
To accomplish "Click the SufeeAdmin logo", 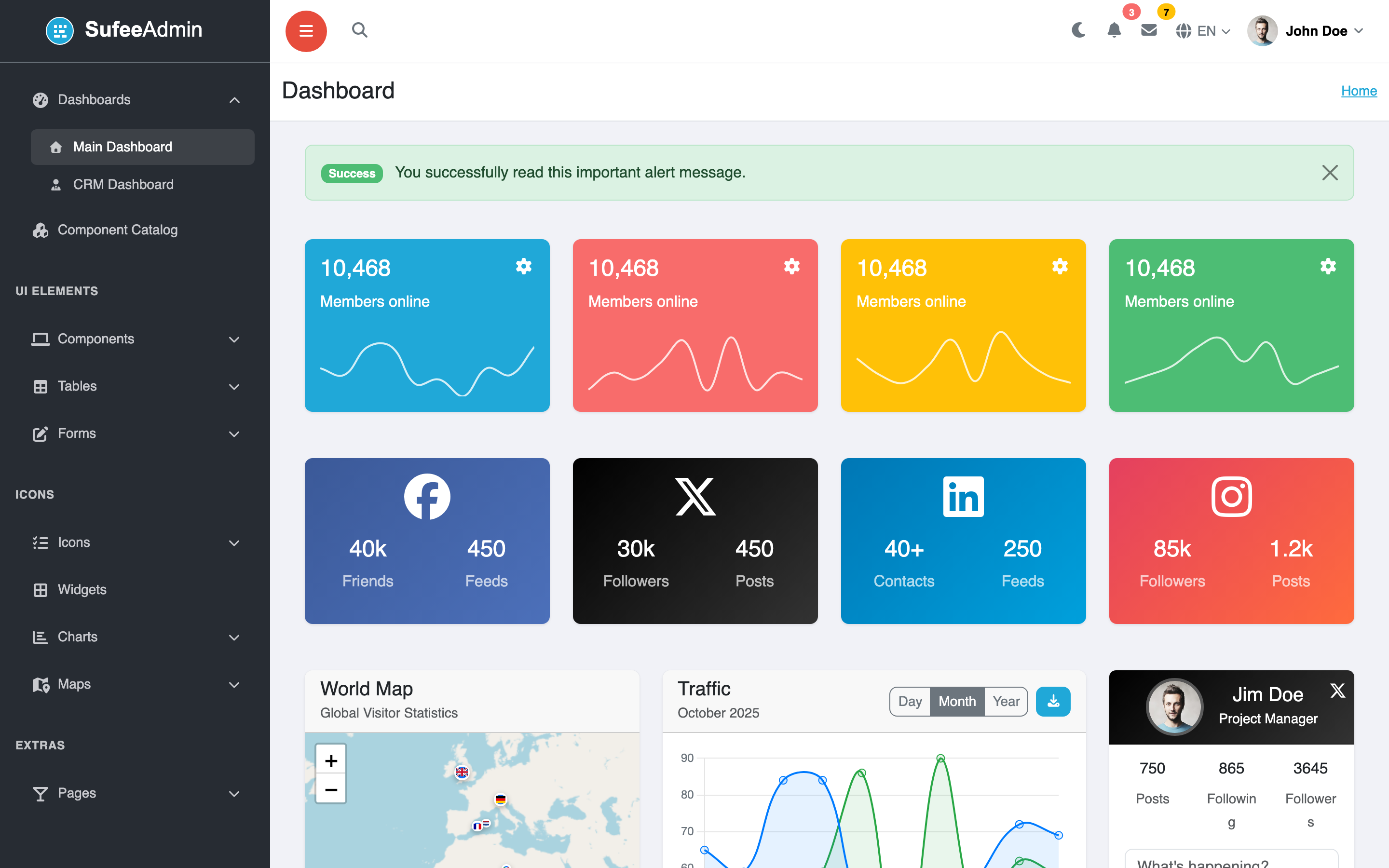I will click(x=124, y=30).
